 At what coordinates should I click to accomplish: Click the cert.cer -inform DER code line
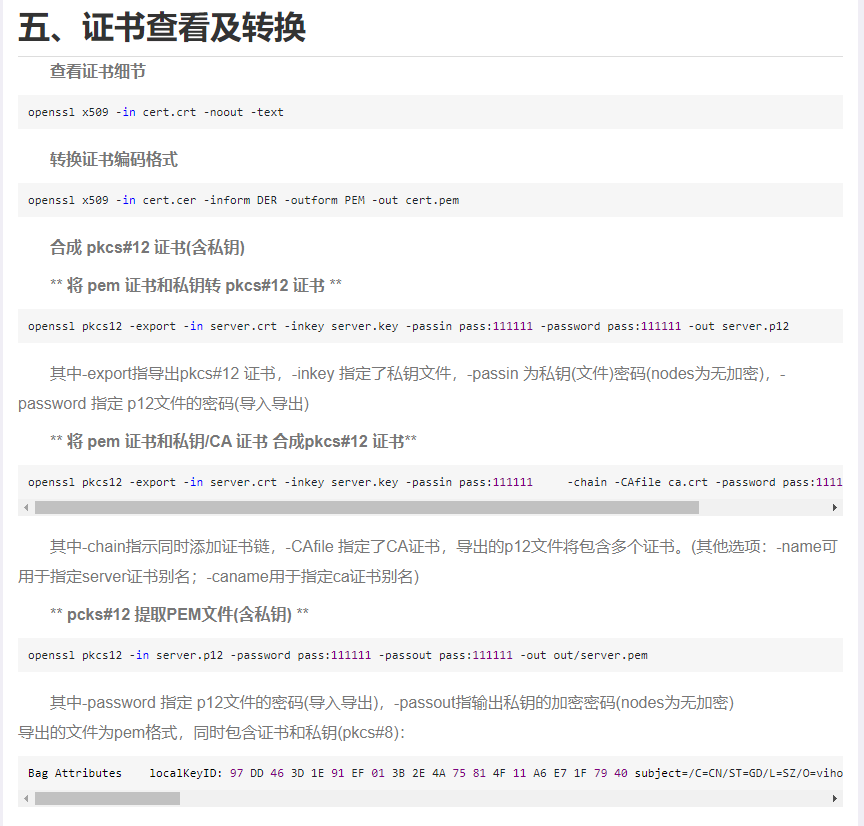[x=244, y=201]
